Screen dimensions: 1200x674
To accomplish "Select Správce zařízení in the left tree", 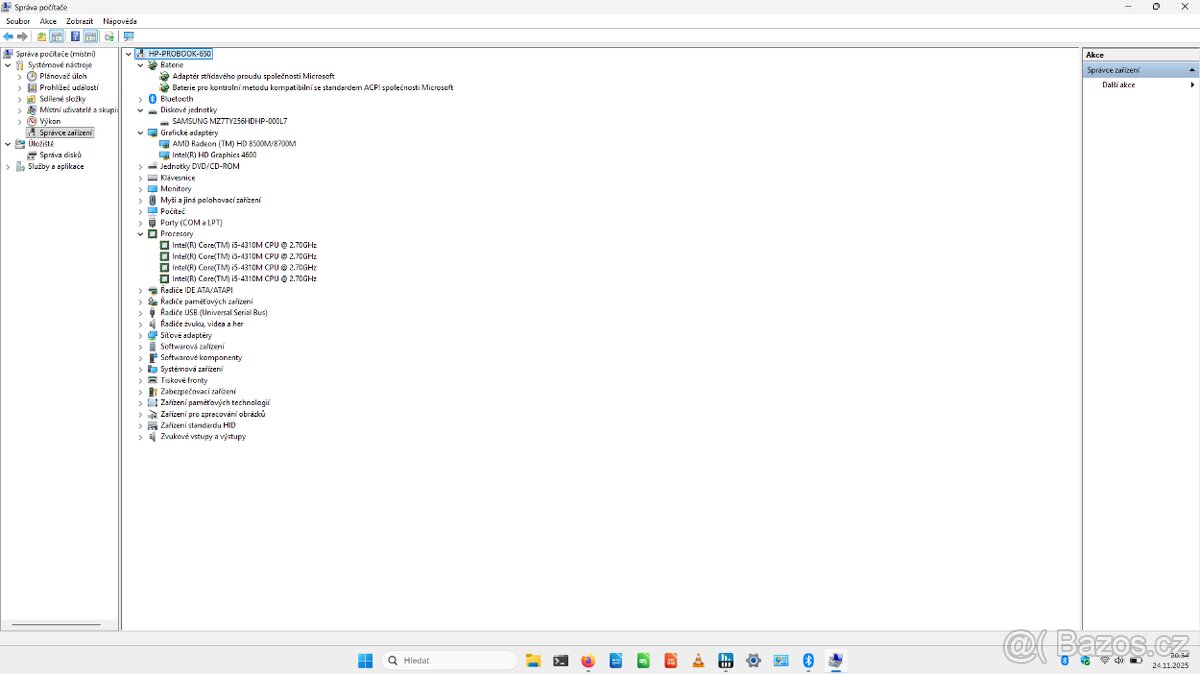I will coord(66,132).
